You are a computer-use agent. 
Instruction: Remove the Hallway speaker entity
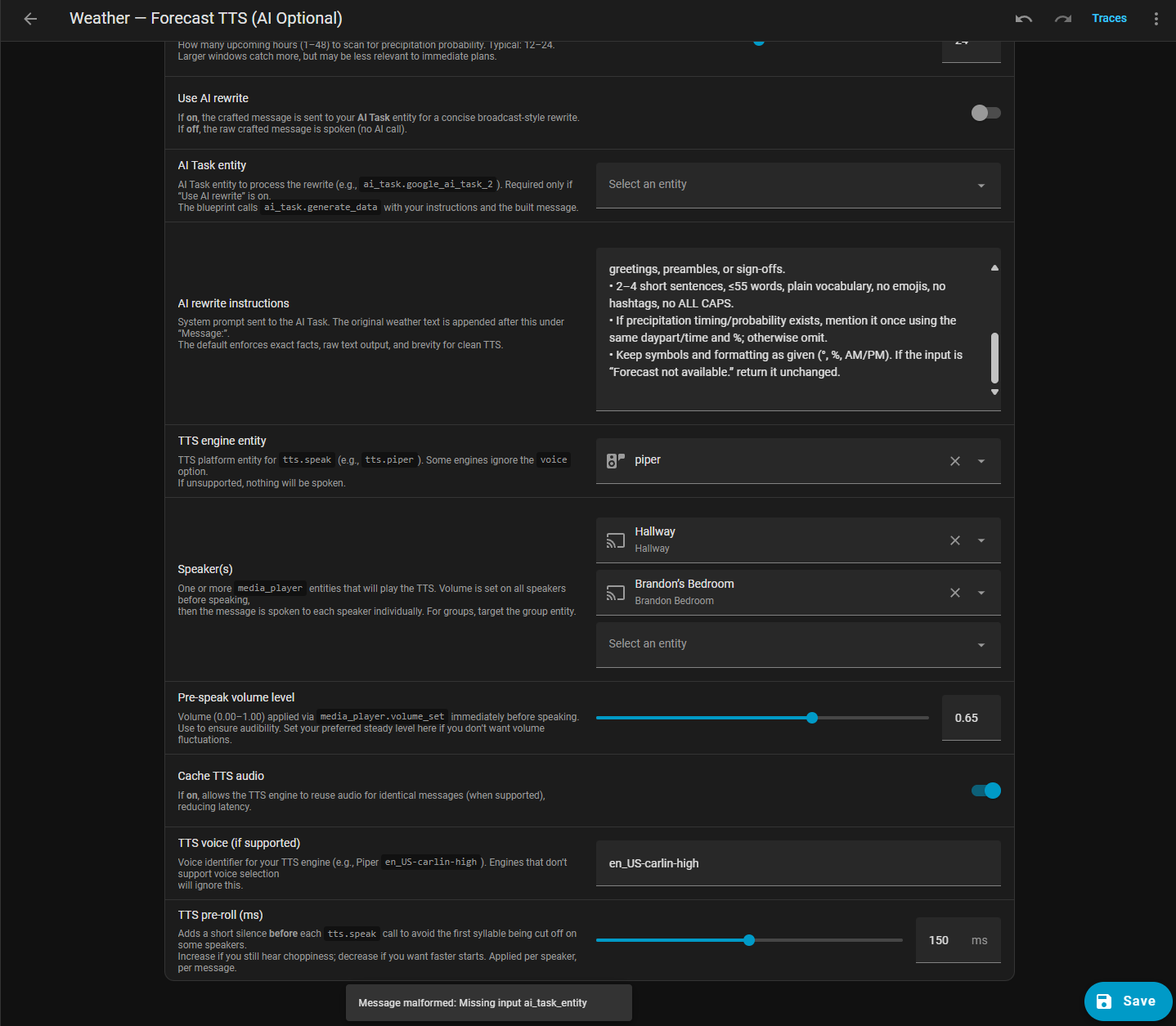tap(954, 540)
